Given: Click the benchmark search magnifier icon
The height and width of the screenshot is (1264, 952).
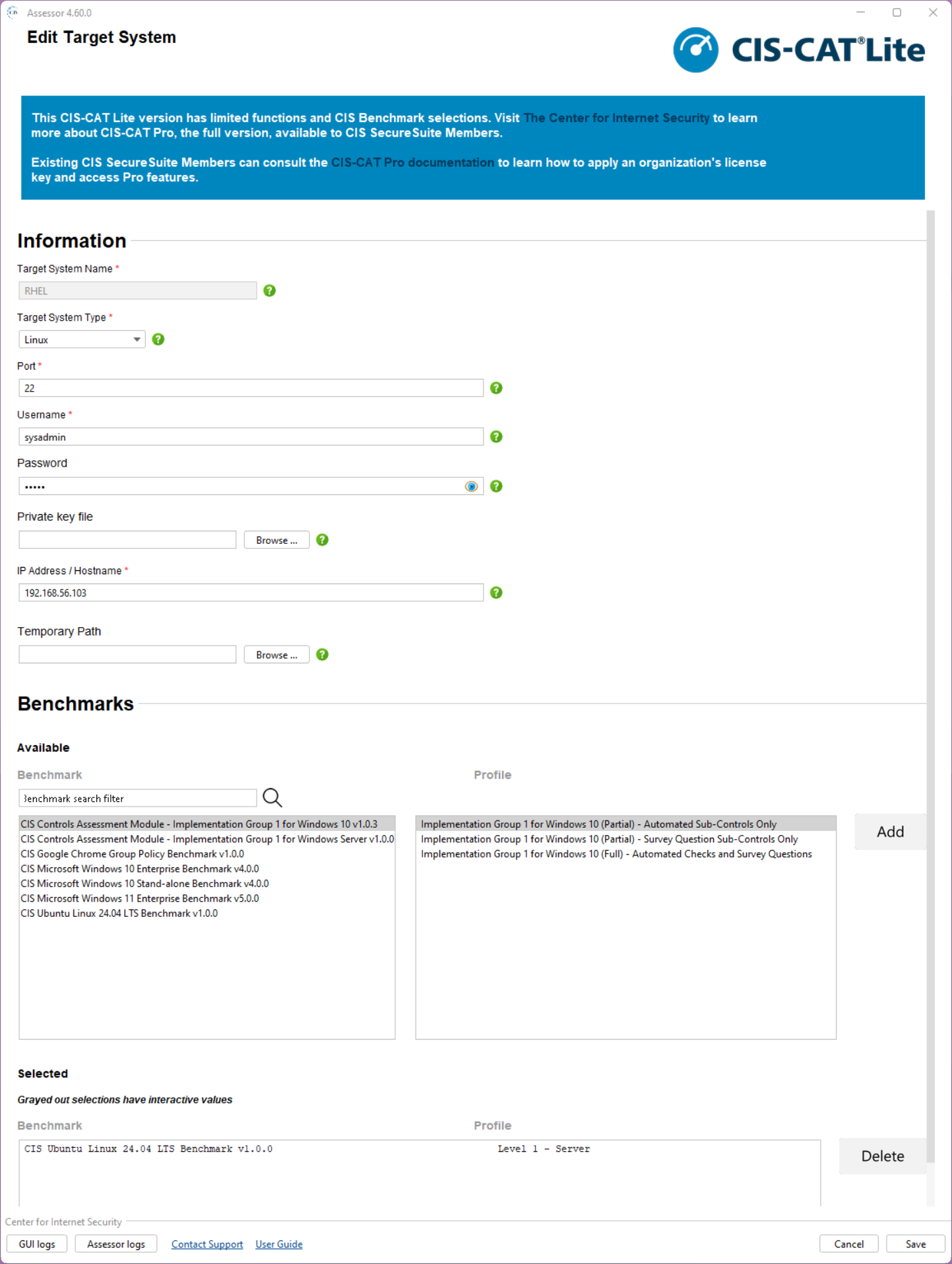Looking at the screenshot, I should [272, 798].
